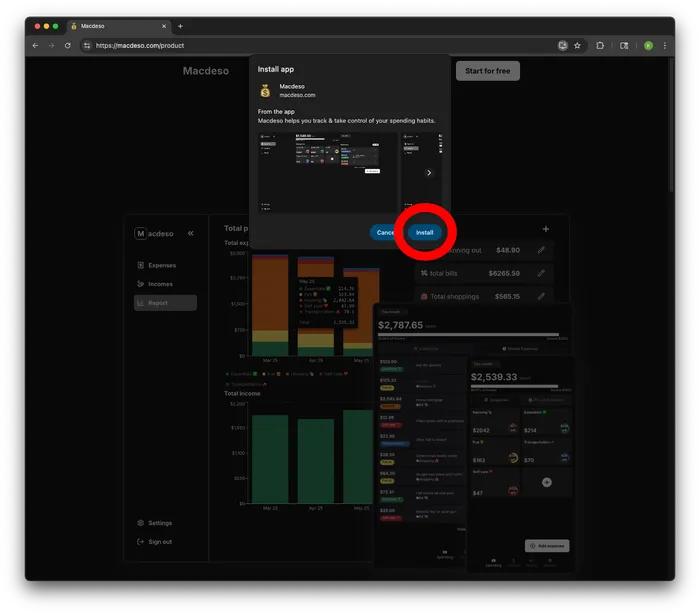Click the Install button in the dialog
Screen dimensions: 700x614
tap(425, 232)
